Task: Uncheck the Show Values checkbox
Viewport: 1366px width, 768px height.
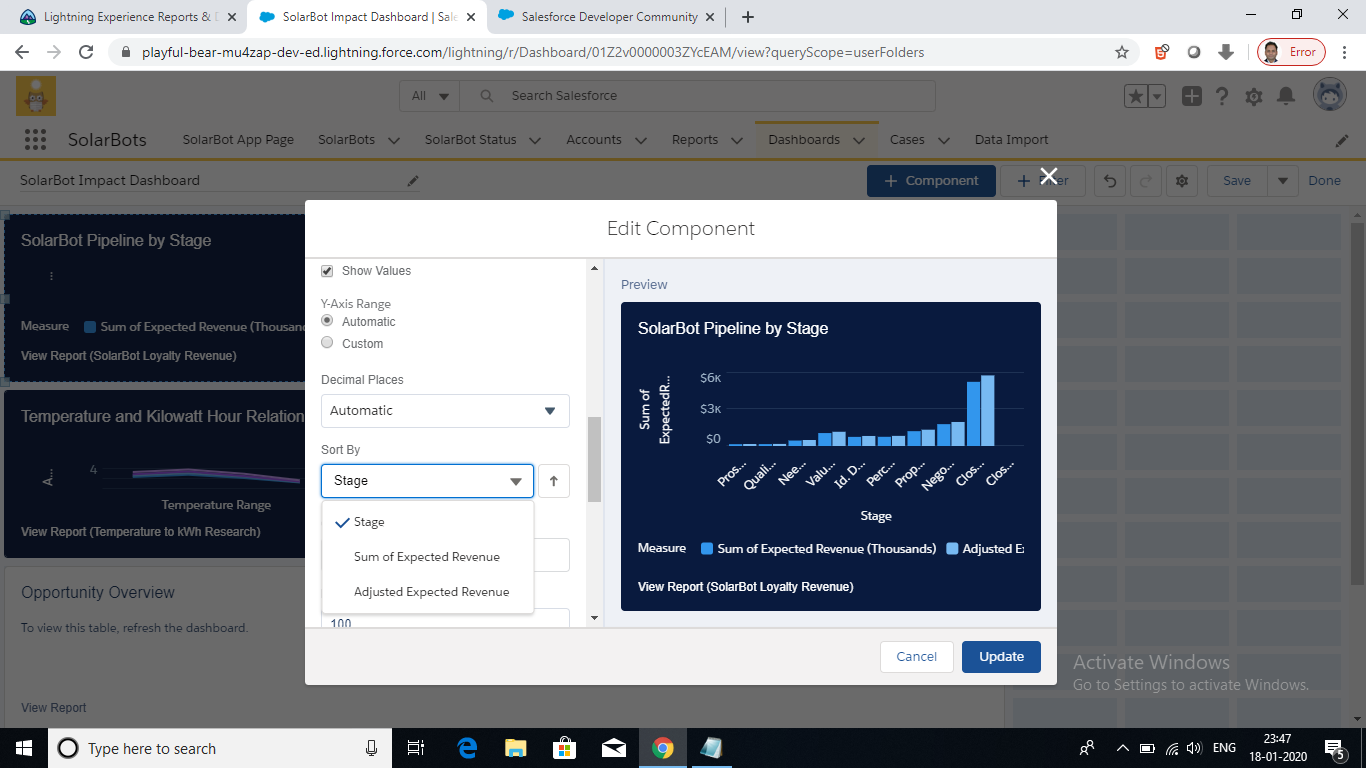Action: pyautogui.click(x=327, y=271)
